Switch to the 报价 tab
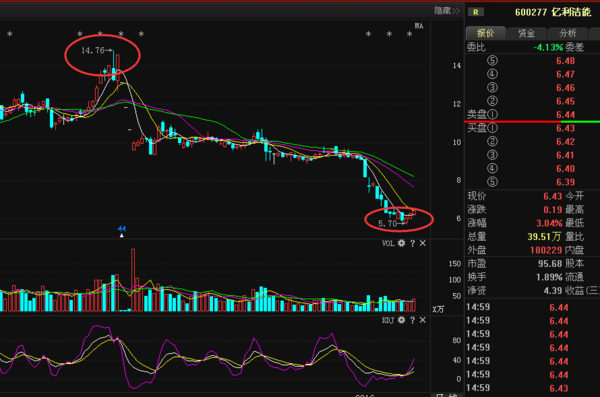 click(x=486, y=33)
